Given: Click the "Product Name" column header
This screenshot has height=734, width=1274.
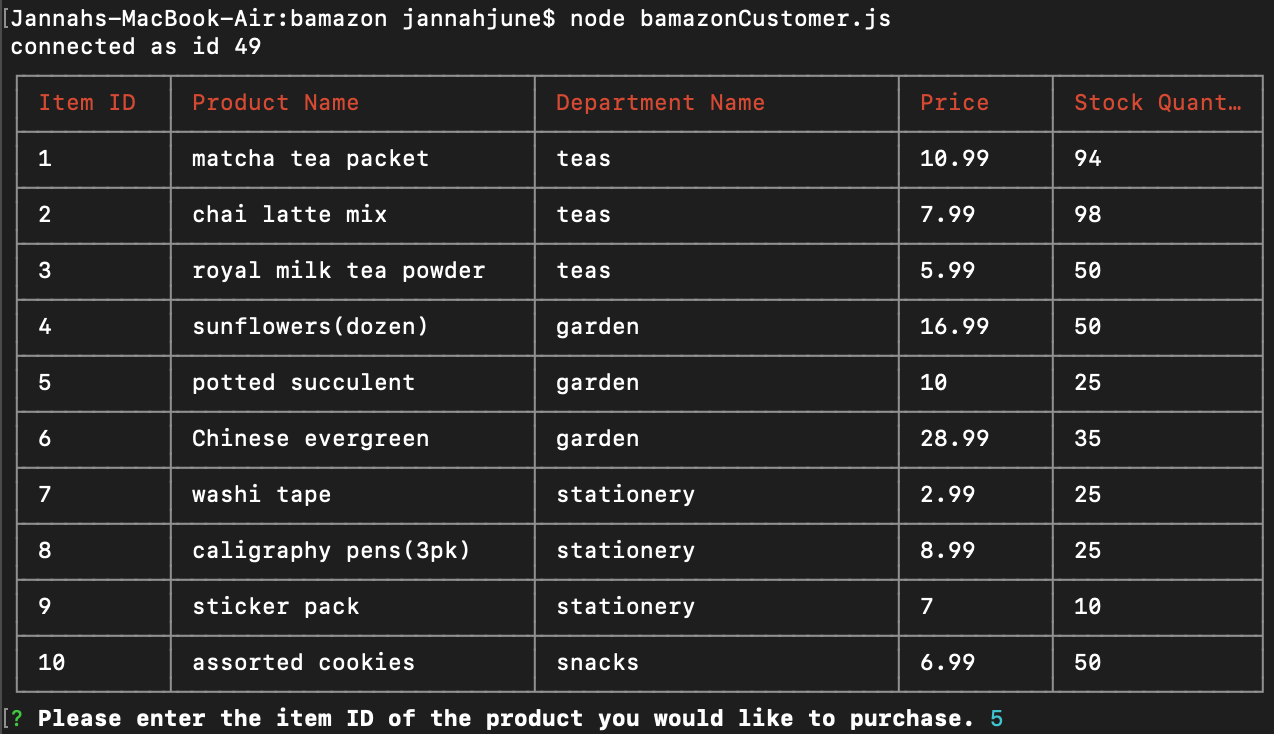Looking at the screenshot, I should pos(275,103).
